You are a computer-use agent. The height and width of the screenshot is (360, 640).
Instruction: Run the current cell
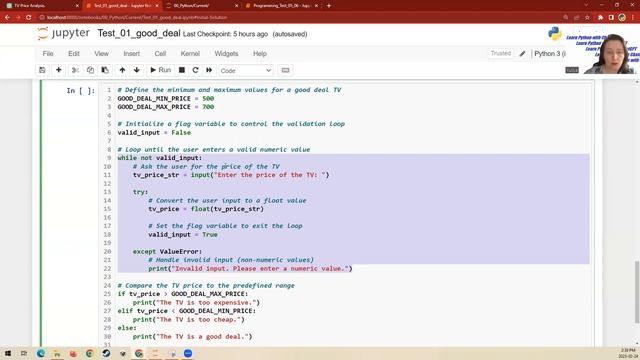(160, 70)
